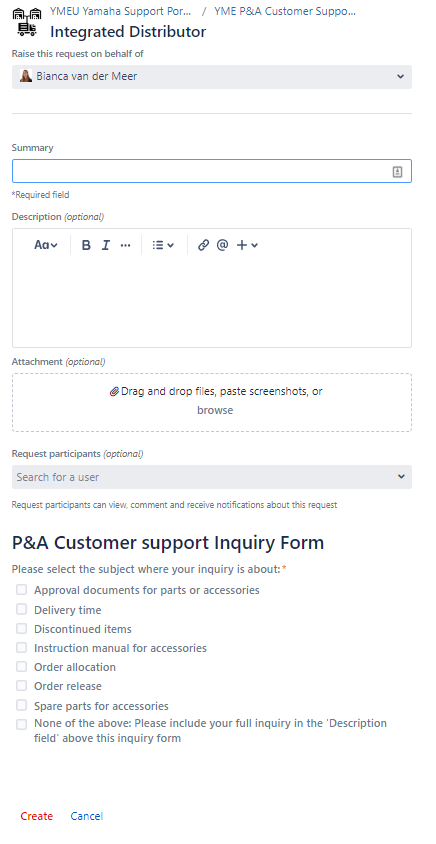Select the Order release checkbox
This screenshot has height=844, width=436.
(x=22, y=686)
